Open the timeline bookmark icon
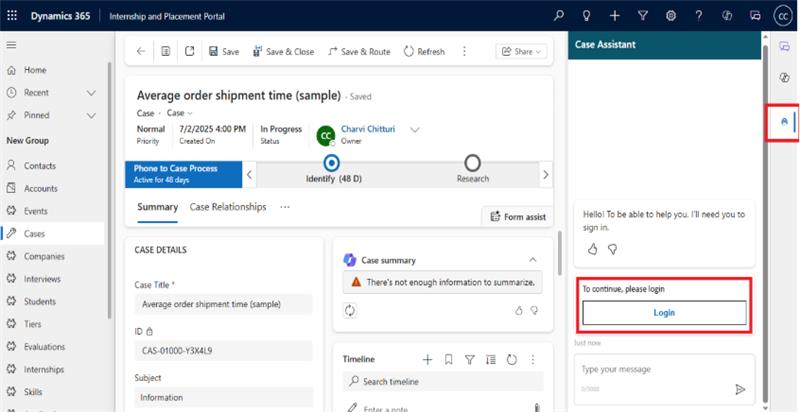Screen dimensions: 800x412 pyautogui.click(x=448, y=359)
